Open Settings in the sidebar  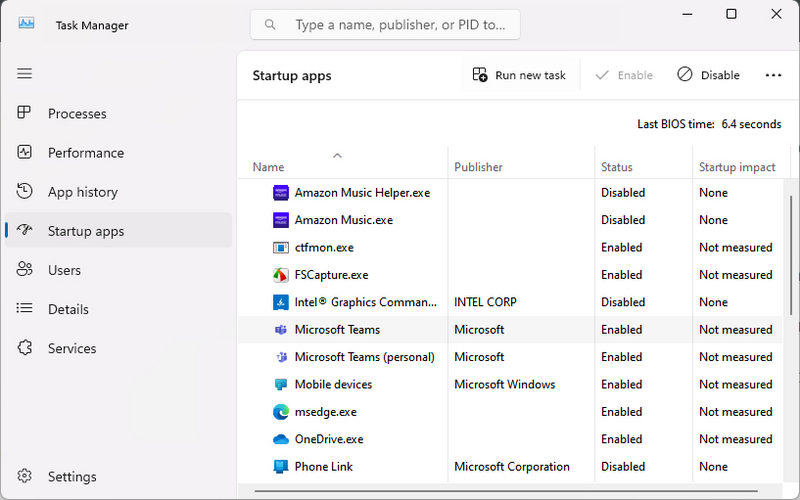tap(118, 476)
